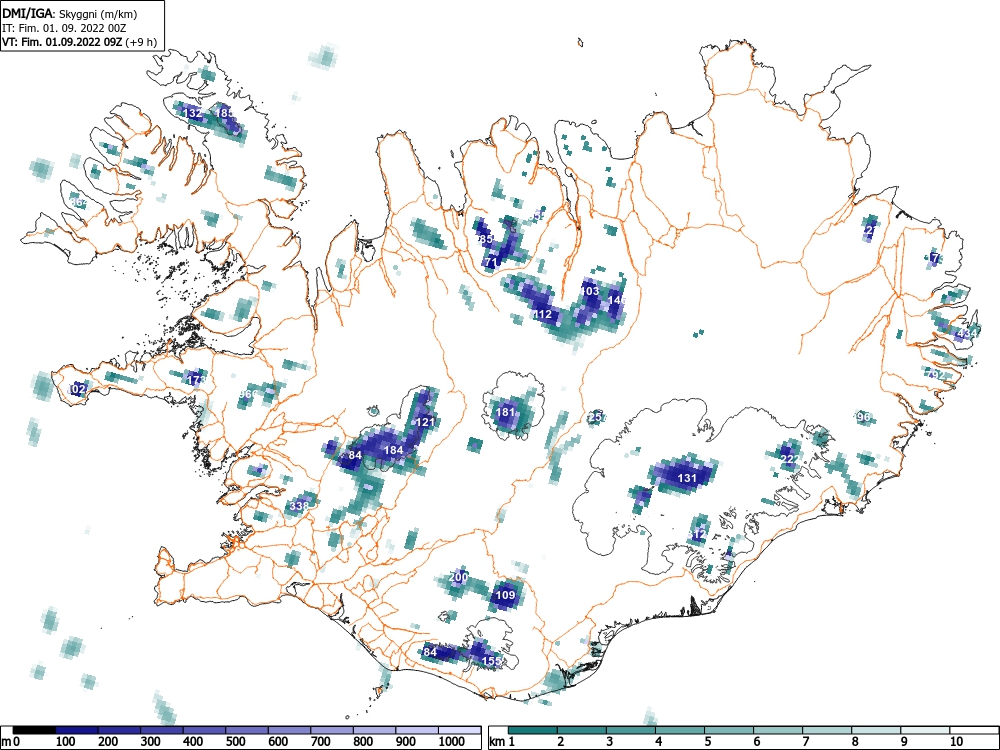Click the '285' visibility value
The height and width of the screenshot is (750, 1000).
[x=484, y=239]
